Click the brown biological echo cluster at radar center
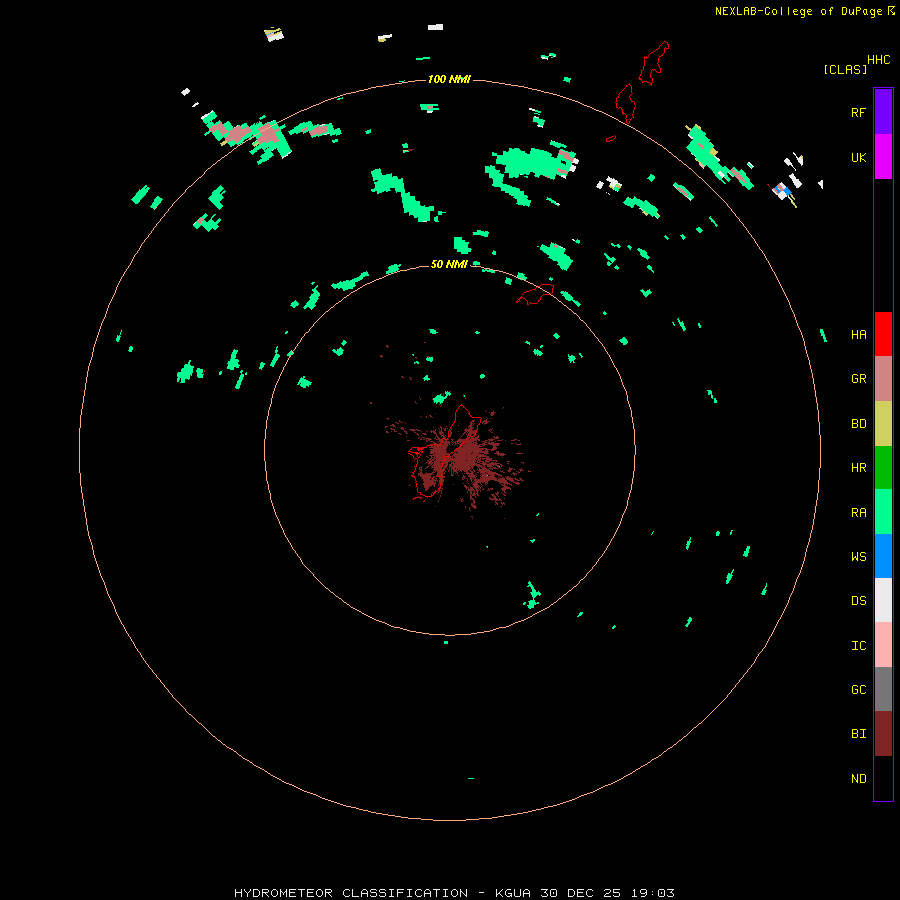The height and width of the screenshot is (900, 900). pos(459,456)
